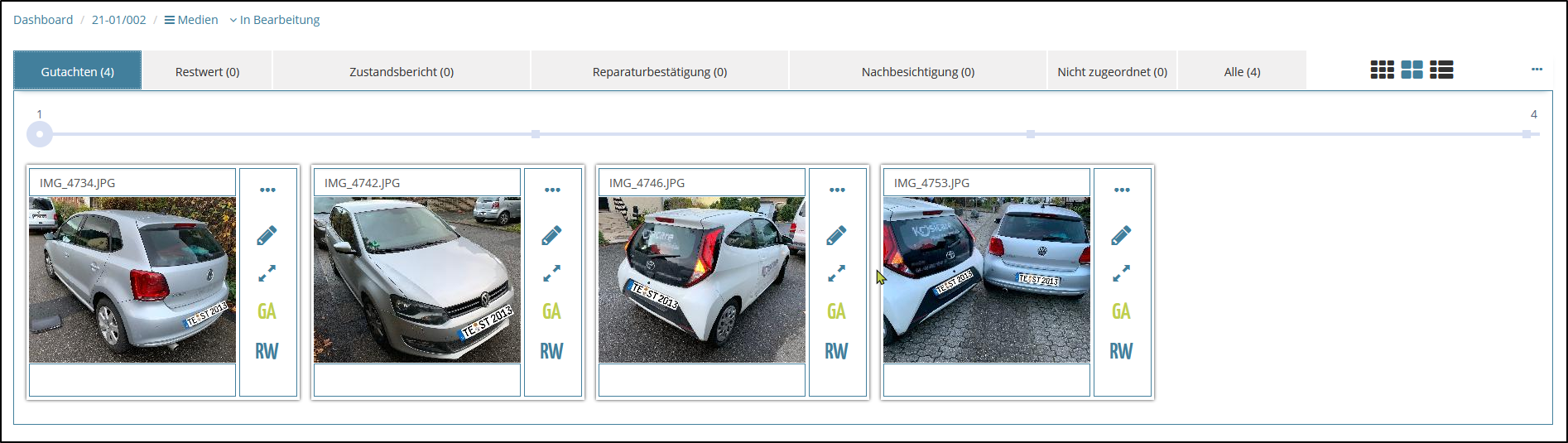Open fullscreen view of IMG_4734.JPG

point(267,273)
